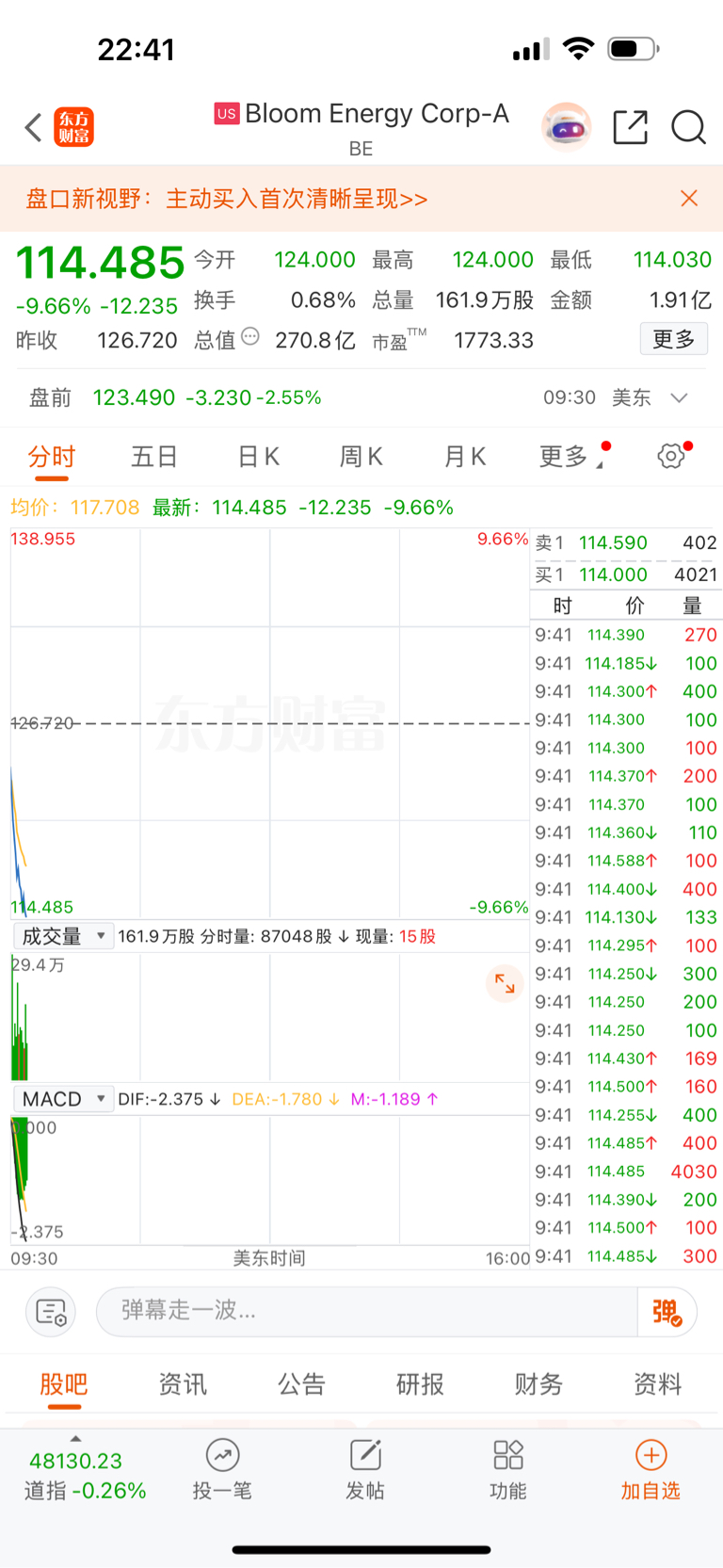Tap the share export icon
723x1568 pixels.
pyautogui.click(x=631, y=126)
